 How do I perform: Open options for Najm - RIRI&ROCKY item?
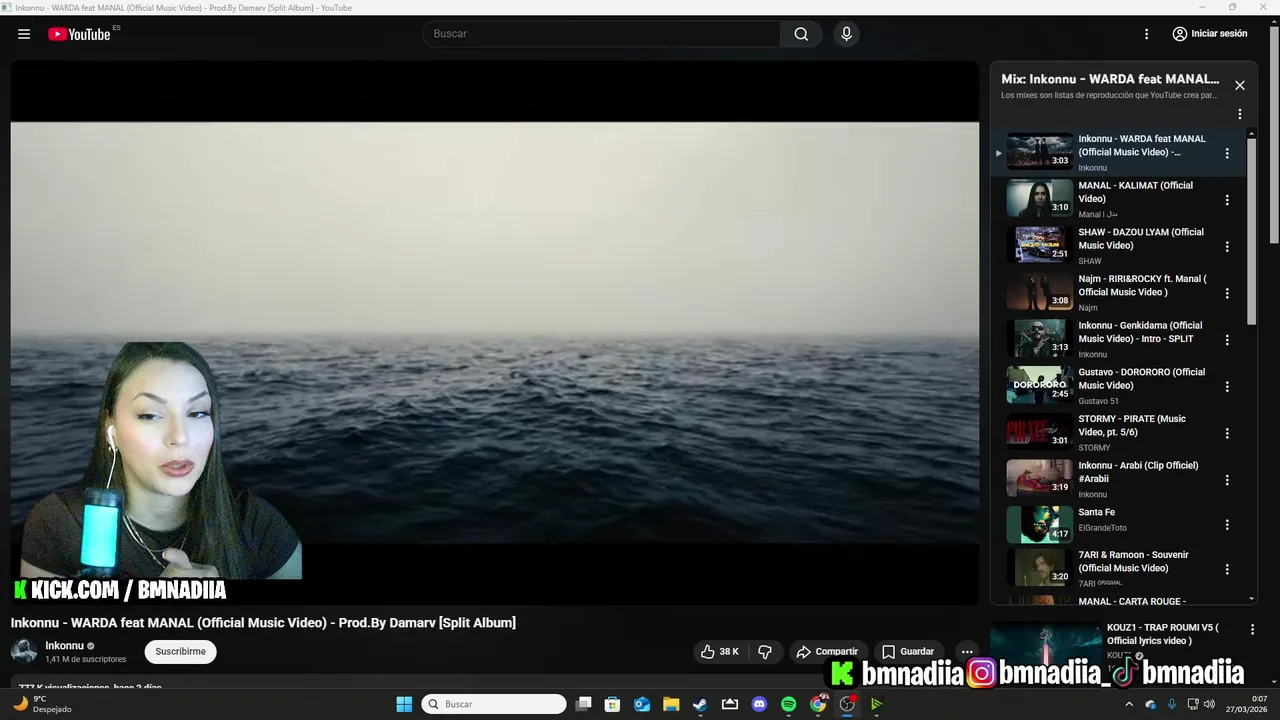(1227, 293)
